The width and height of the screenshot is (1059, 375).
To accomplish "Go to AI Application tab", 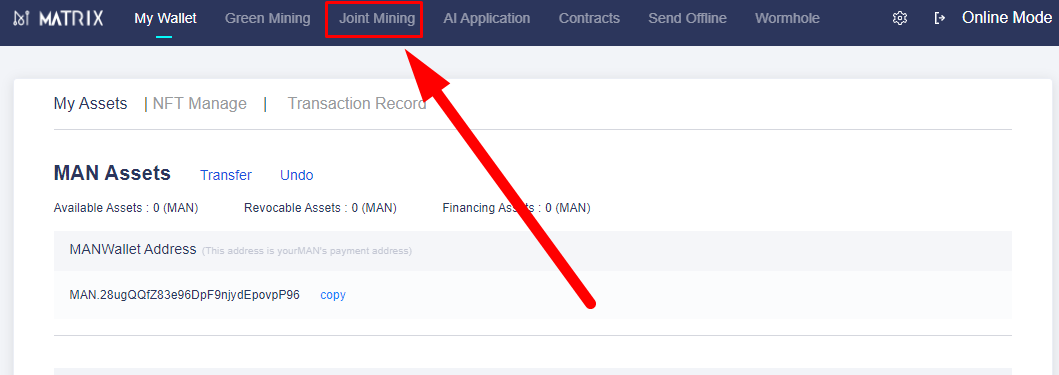I will [x=487, y=18].
